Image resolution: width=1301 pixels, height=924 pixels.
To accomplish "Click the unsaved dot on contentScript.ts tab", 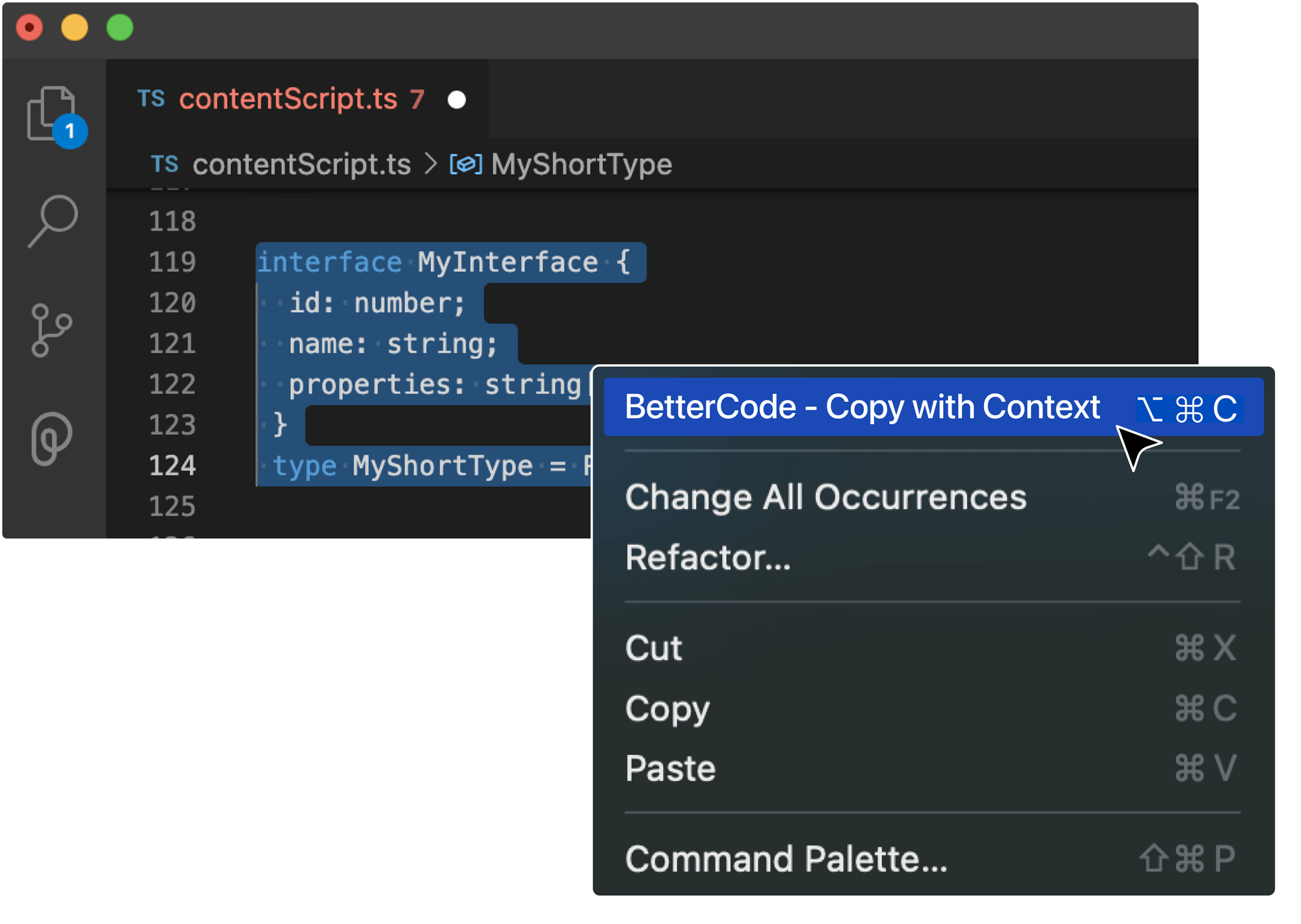I will (x=457, y=99).
